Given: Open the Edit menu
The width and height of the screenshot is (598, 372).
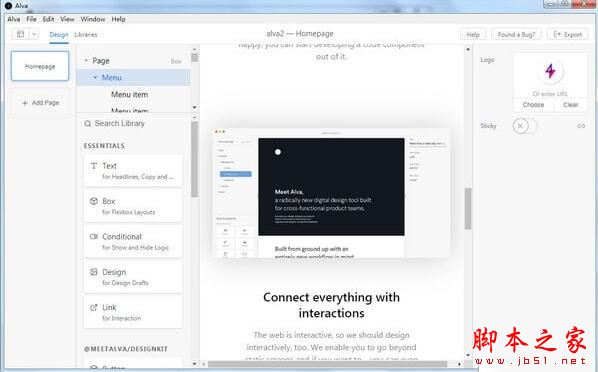Looking at the screenshot, I should pyautogui.click(x=48, y=19).
